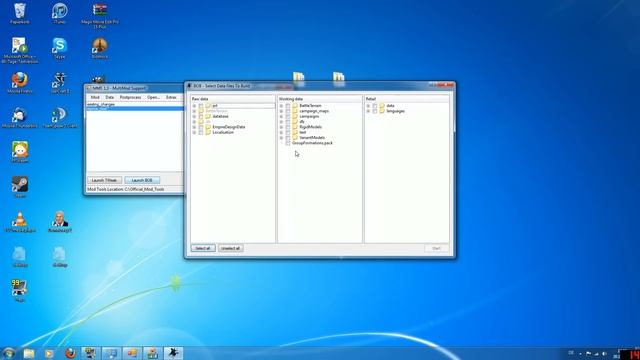Click the Mod Tools Location status text
Screen dimensions: 640x360
(126, 189)
